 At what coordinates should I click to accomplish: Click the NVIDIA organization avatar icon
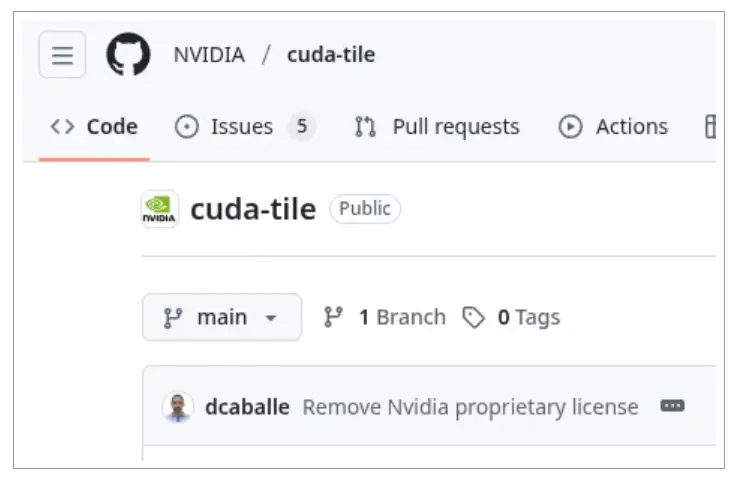[x=160, y=209]
